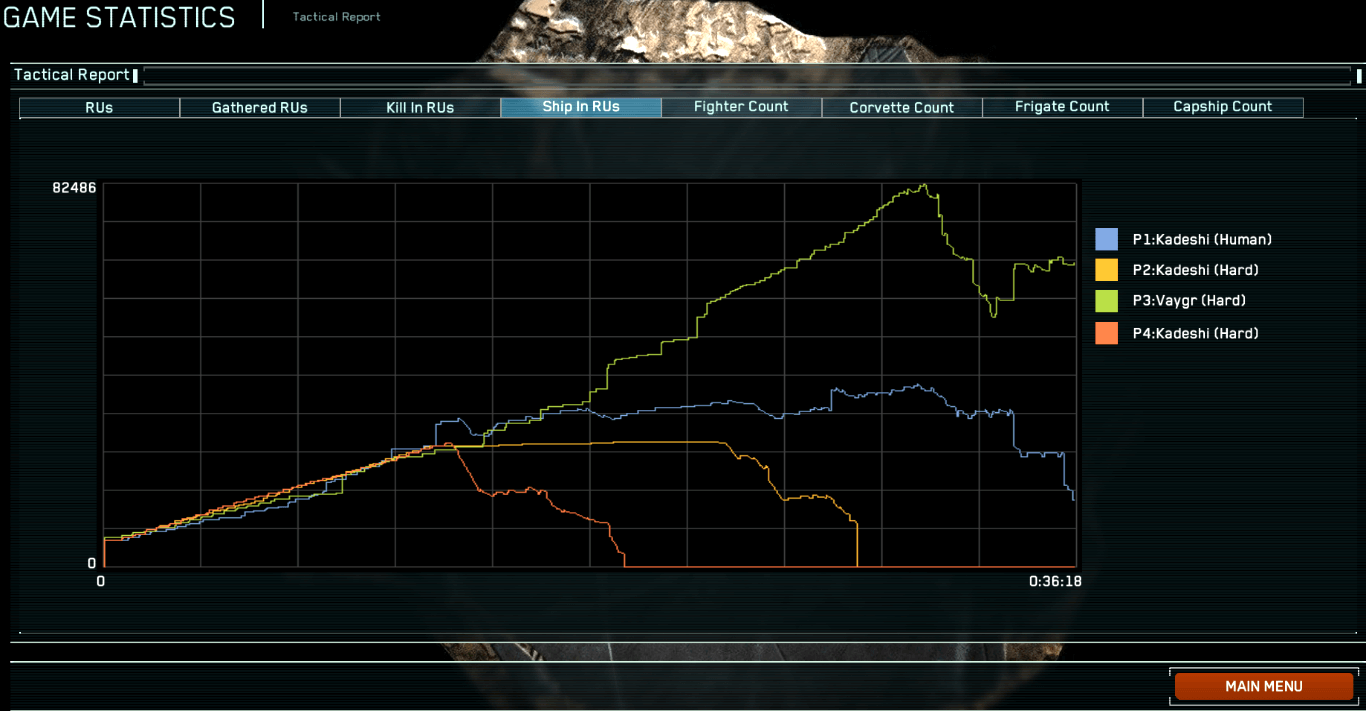Click the 0:36:18 end time label
1366x711 pixels.
point(1055,581)
